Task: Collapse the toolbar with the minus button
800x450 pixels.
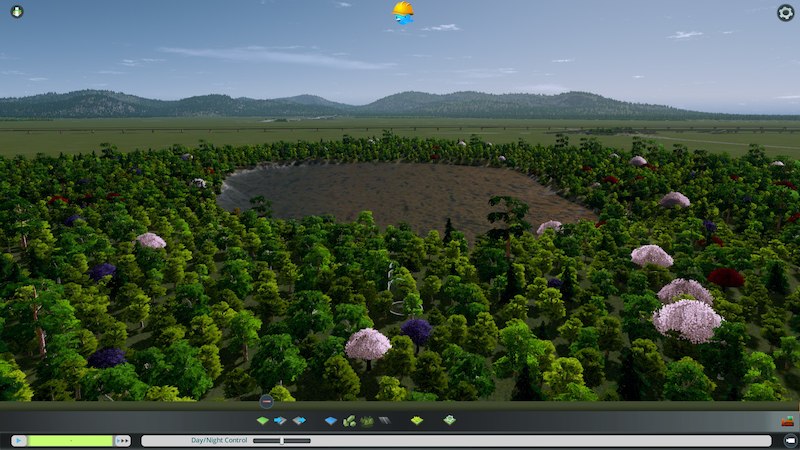Action: (x=266, y=401)
